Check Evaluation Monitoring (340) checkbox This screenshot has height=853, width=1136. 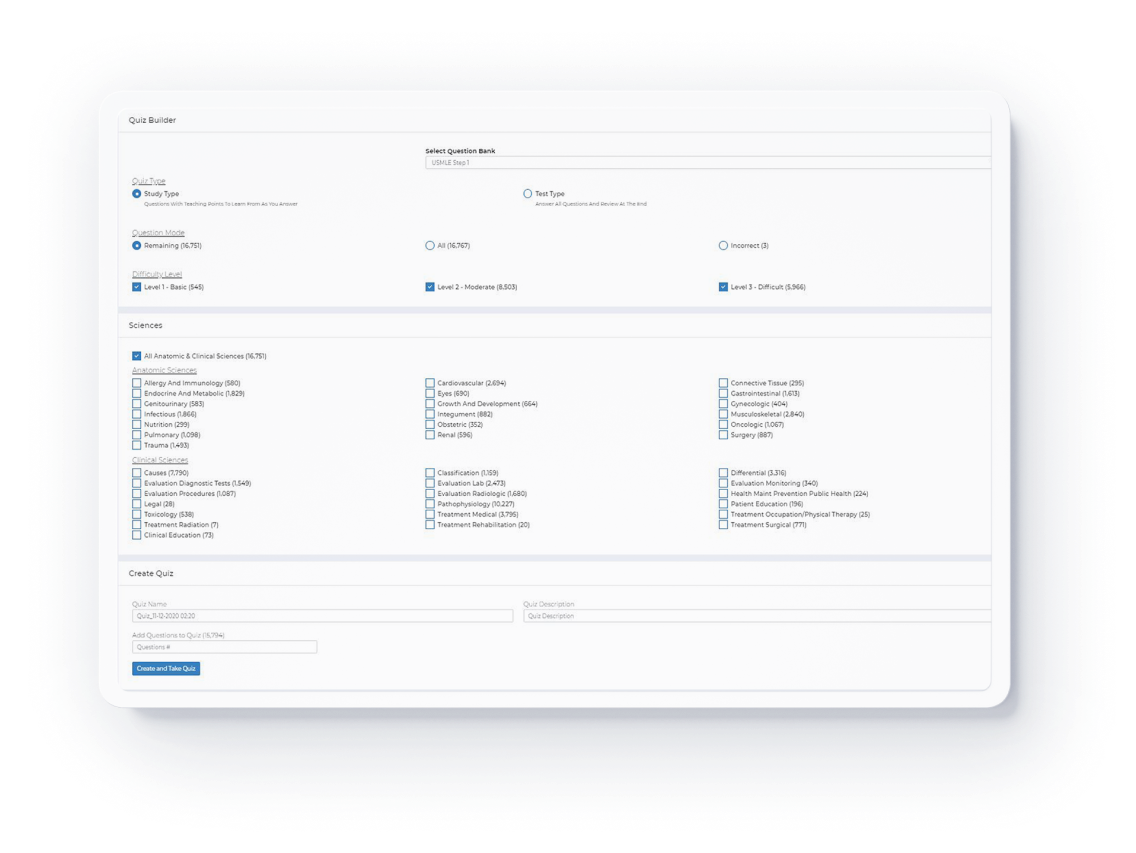click(723, 483)
